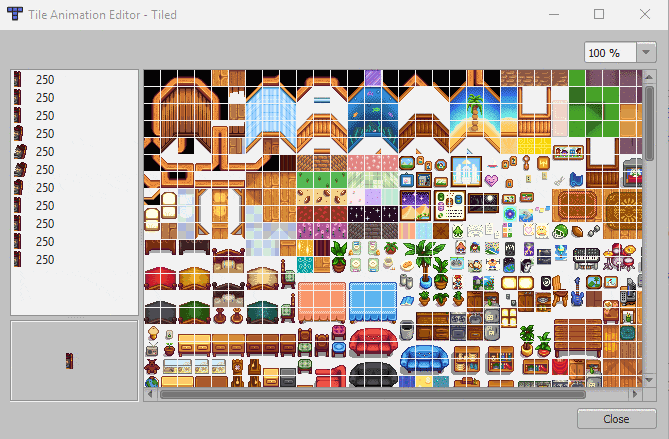Pick the gray trash can tile
The image size is (669, 439).
(x=407, y=330)
